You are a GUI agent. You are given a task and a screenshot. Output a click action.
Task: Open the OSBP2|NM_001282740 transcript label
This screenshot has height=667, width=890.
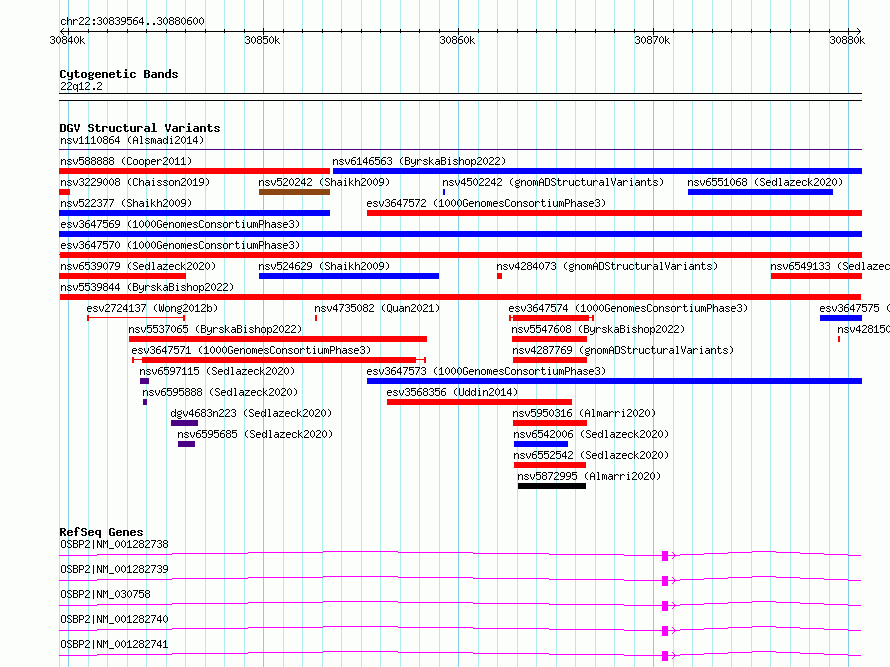(x=114, y=619)
